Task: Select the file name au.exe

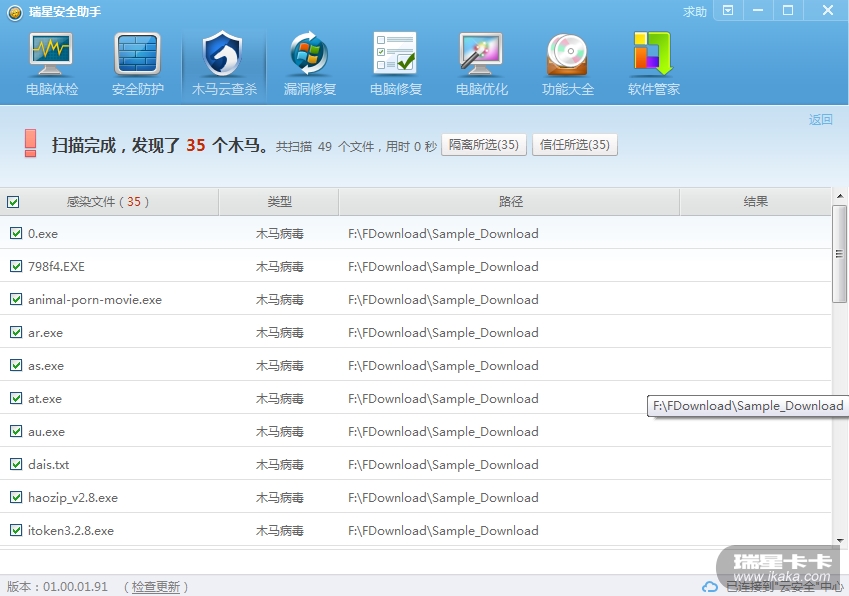Action: point(47,432)
